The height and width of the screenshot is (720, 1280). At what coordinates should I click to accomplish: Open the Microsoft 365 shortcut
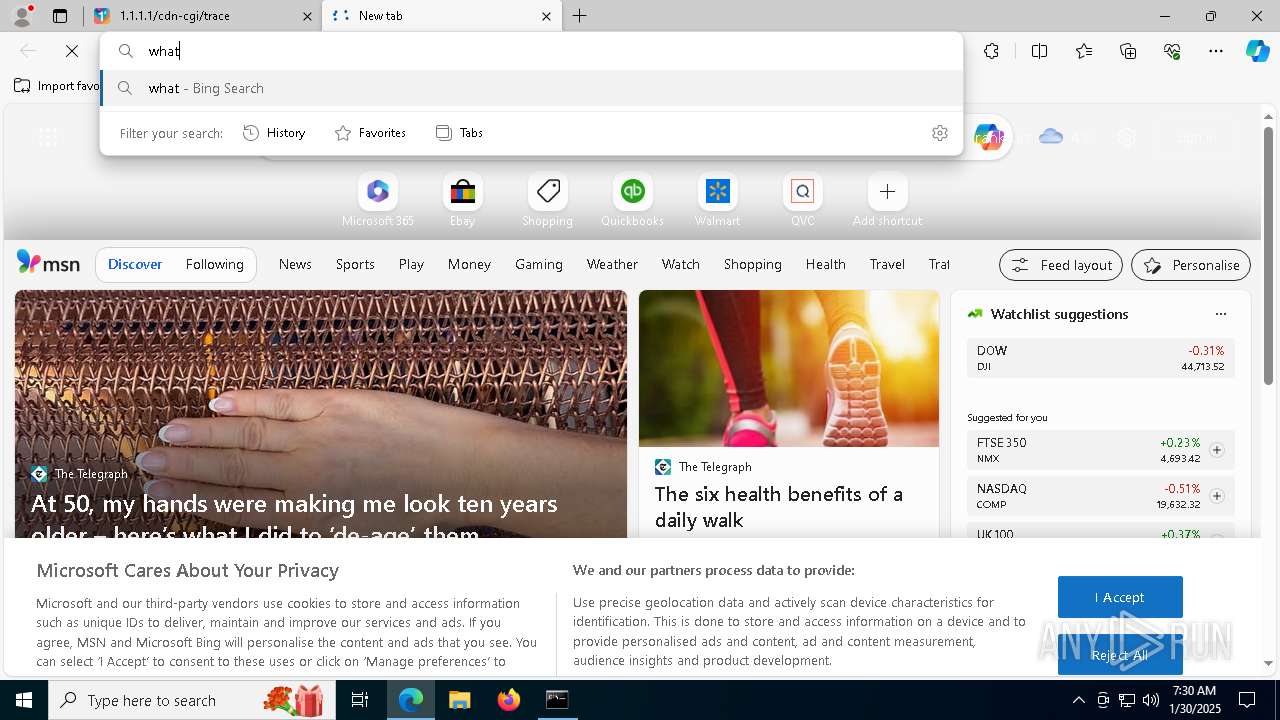377,200
